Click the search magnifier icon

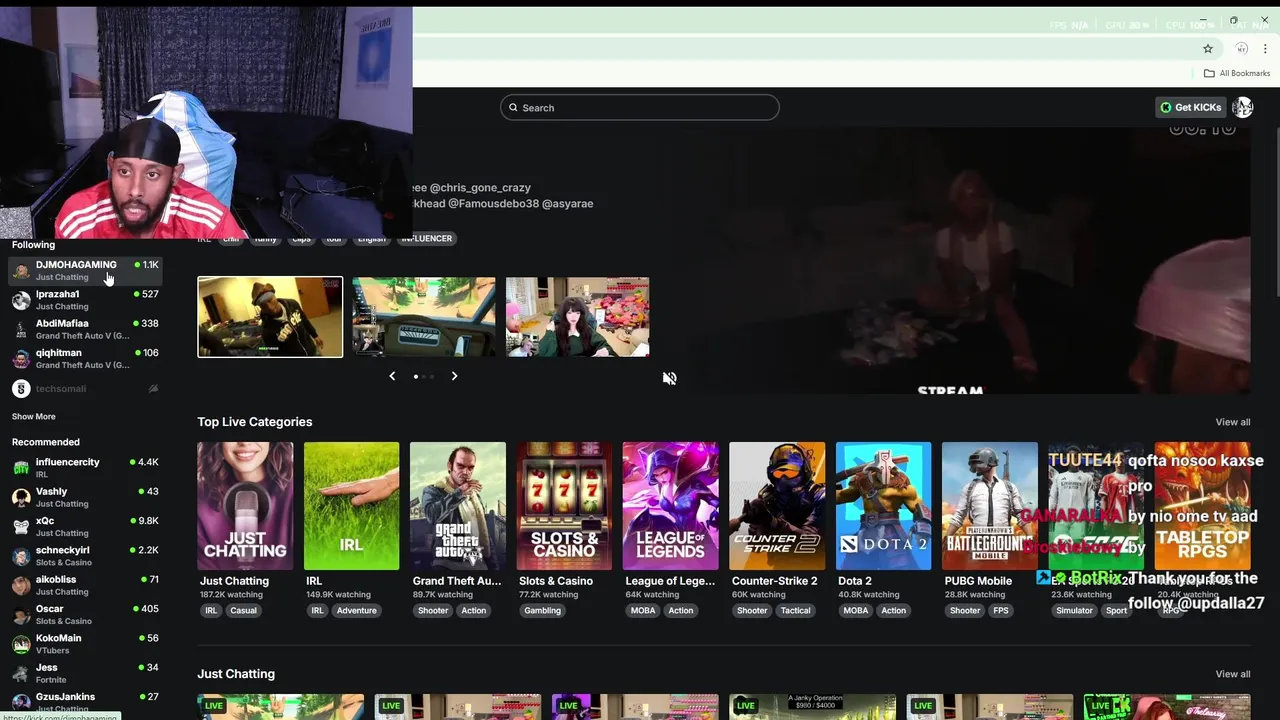[x=514, y=108]
